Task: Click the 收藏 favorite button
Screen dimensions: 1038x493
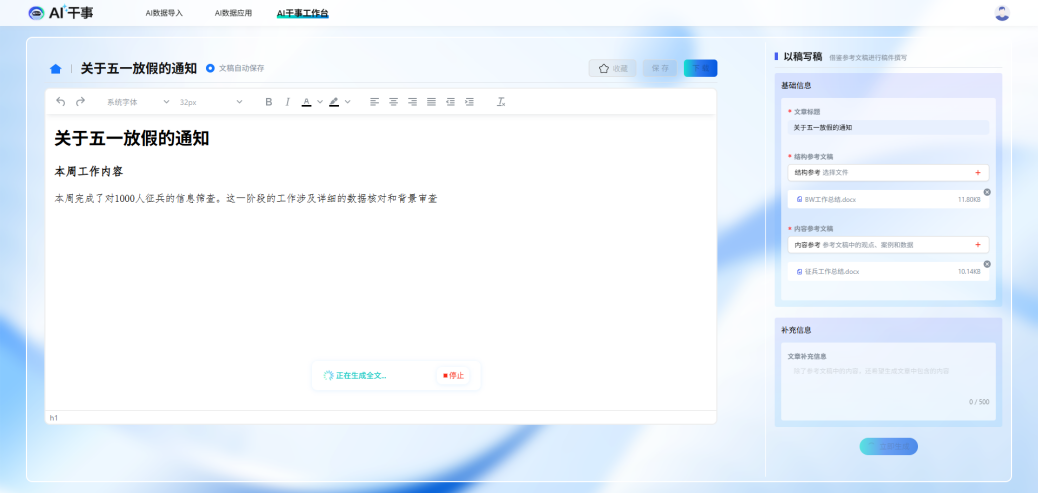Action: click(612, 68)
